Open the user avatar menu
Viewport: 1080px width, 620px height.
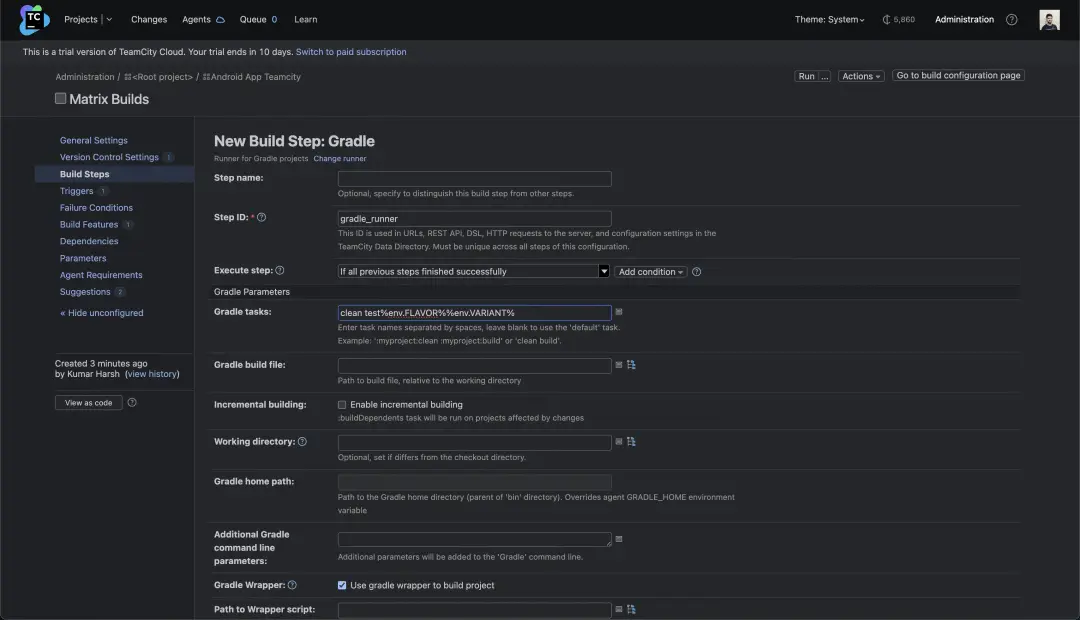click(1049, 20)
